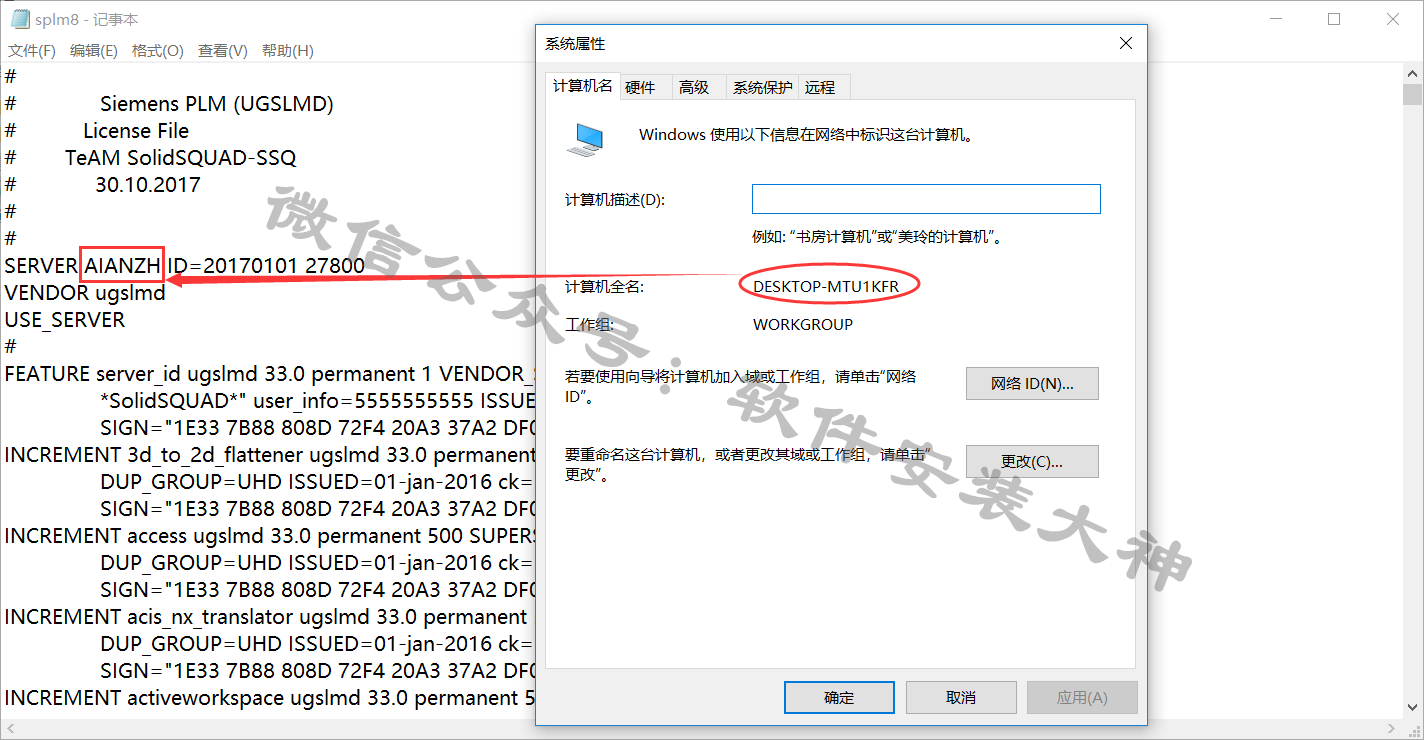Switch to the 硬件 tab

tap(640, 87)
